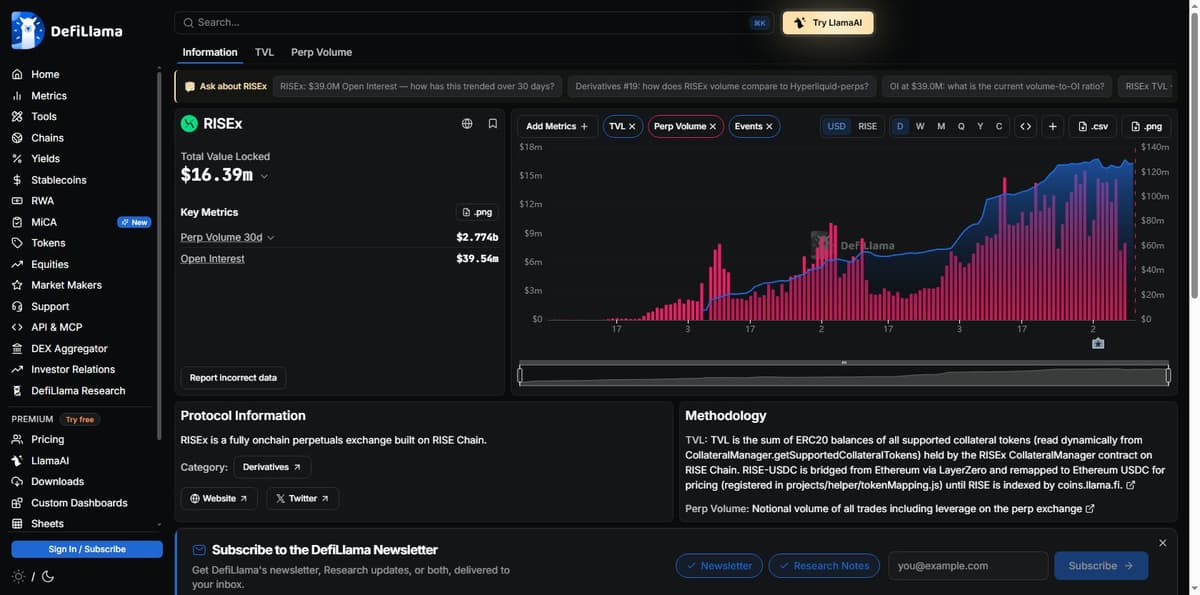Viewport: 1200px width, 595px height.
Task: Download chart as .csv
Action: pos(1092,126)
